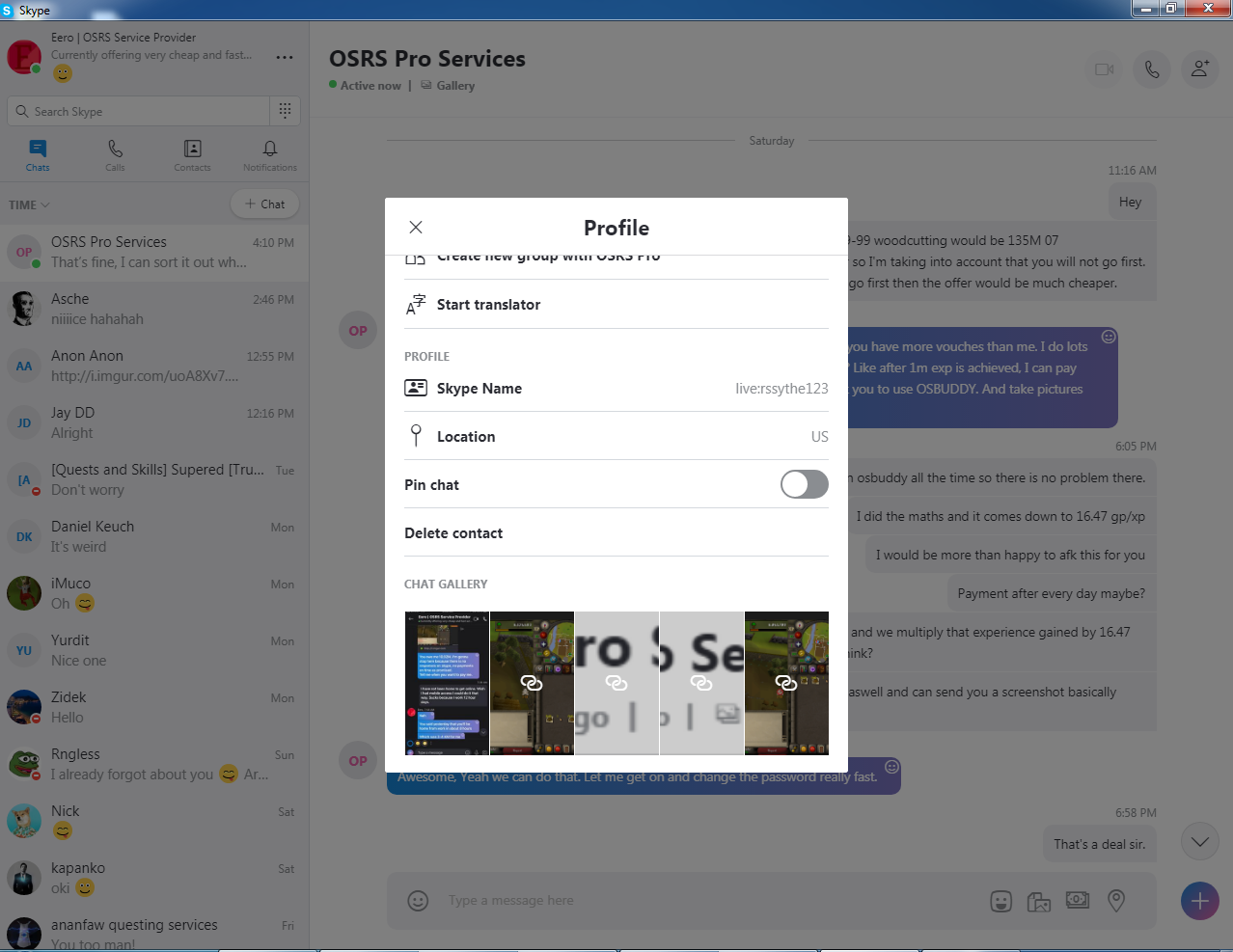React to the 'Awesome, Yeah we can do that' message

(x=891, y=767)
